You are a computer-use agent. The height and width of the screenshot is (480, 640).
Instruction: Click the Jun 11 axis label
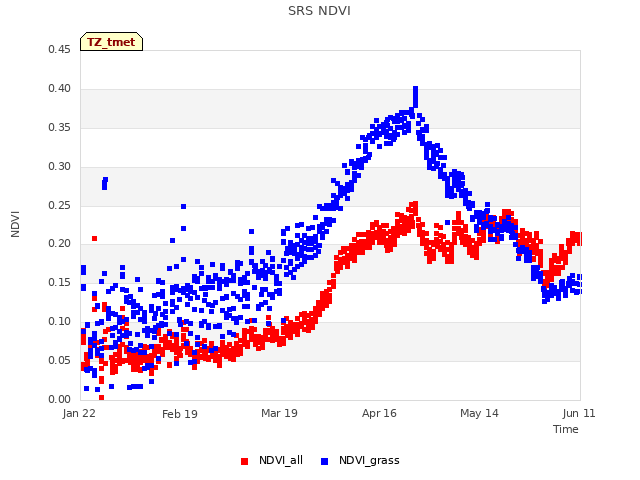coord(579,413)
